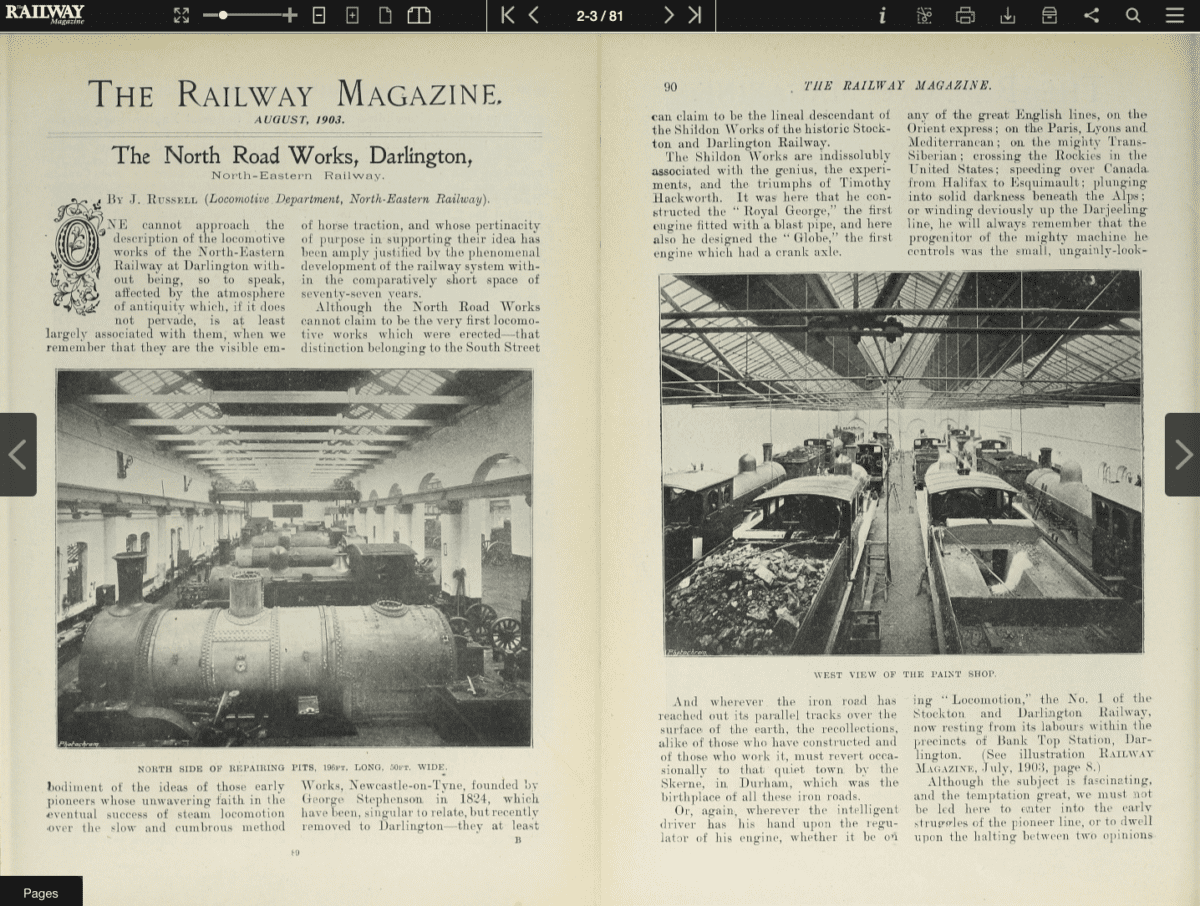This screenshot has height=906, width=1200.
Task: Click the Railway Magazine logo
Action: point(44,14)
